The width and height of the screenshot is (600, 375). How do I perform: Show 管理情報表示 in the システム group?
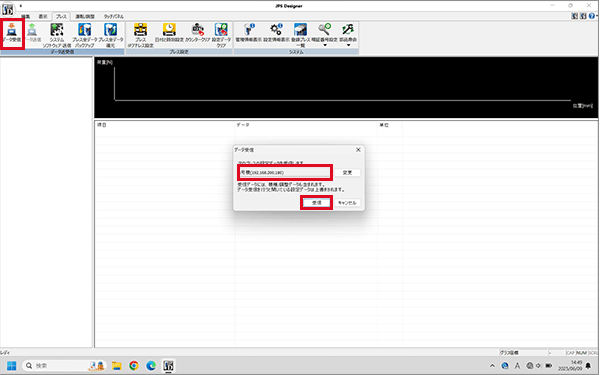[249, 33]
